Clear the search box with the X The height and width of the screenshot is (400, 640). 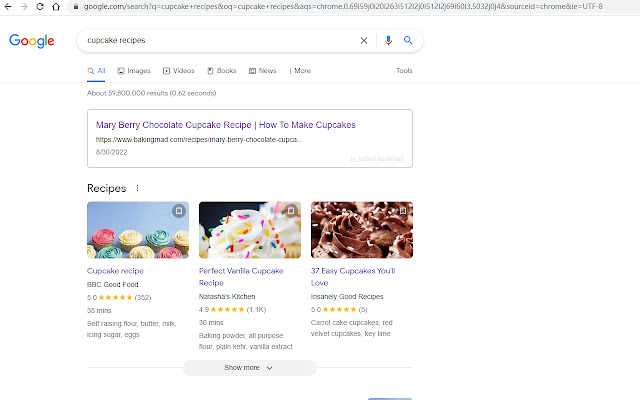click(364, 41)
